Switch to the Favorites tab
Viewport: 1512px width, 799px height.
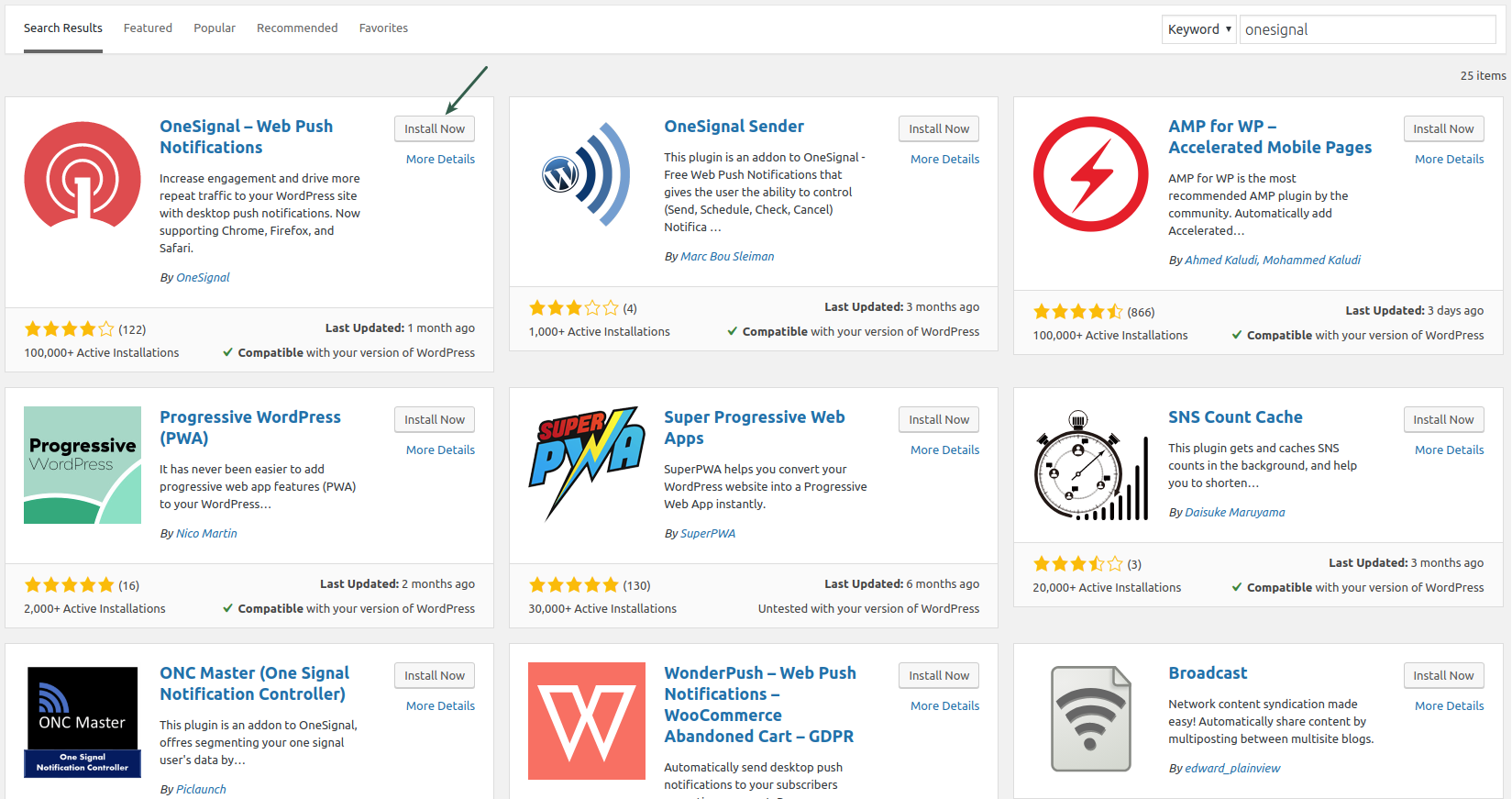click(383, 28)
